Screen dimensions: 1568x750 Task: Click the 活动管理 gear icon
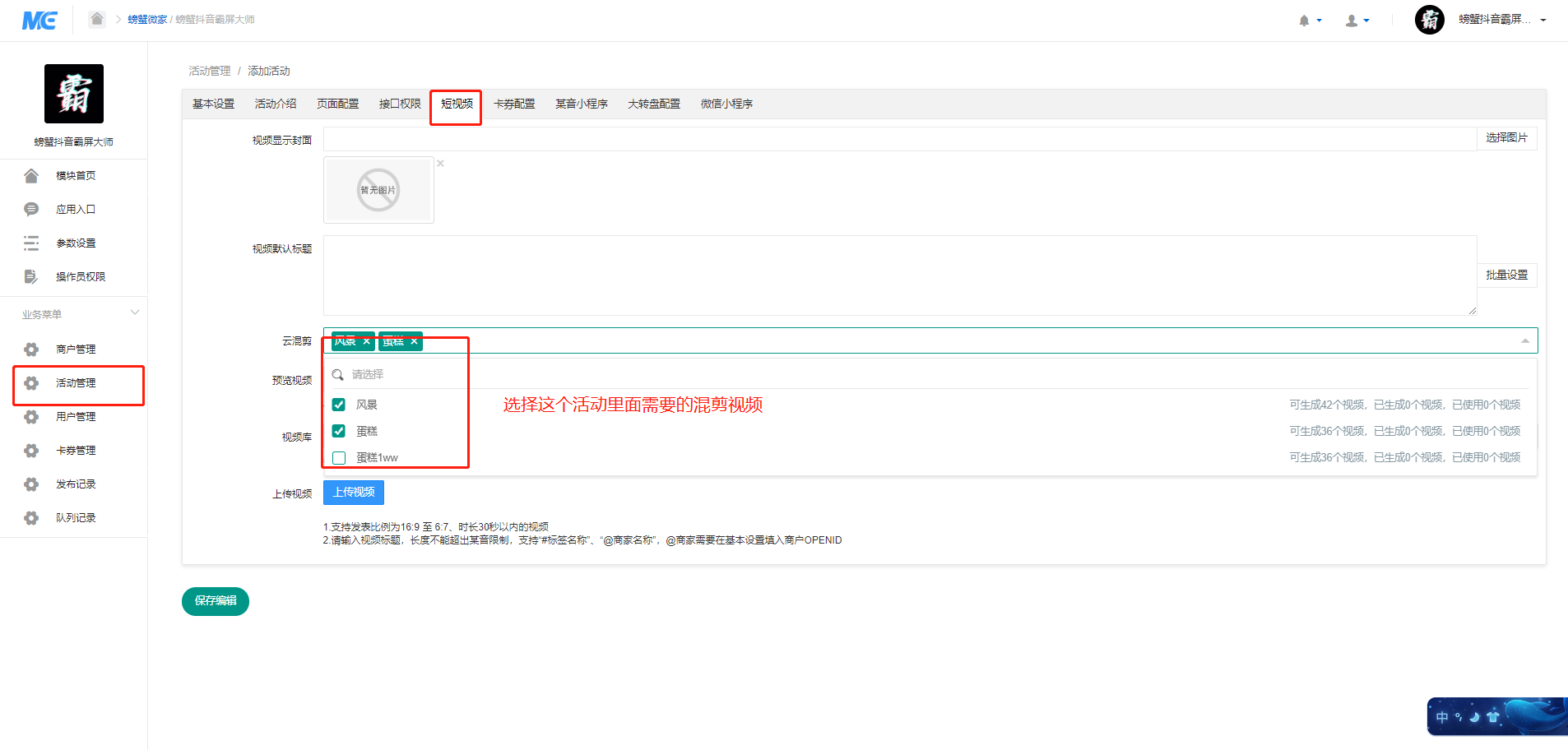(x=31, y=382)
